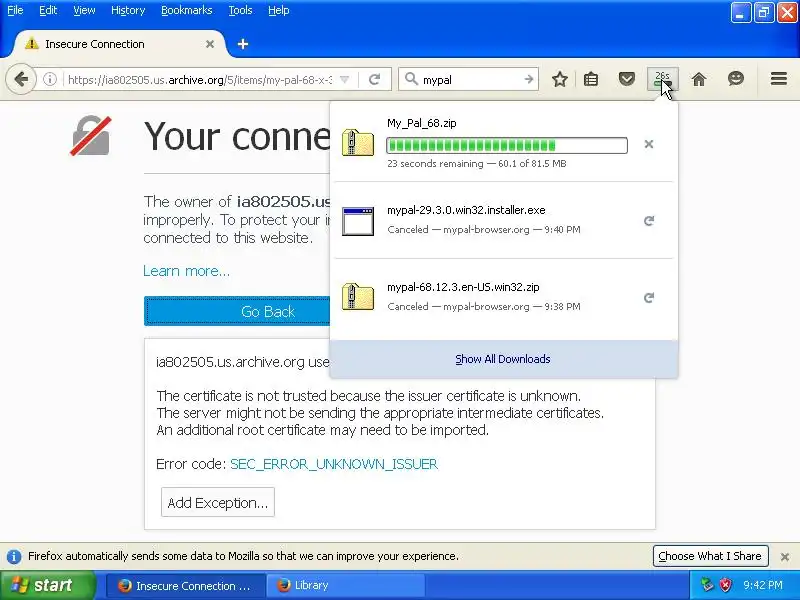This screenshot has height=600, width=800.
Task: Dismiss the Mozilla data notification bar
Action: pos(785,557)
